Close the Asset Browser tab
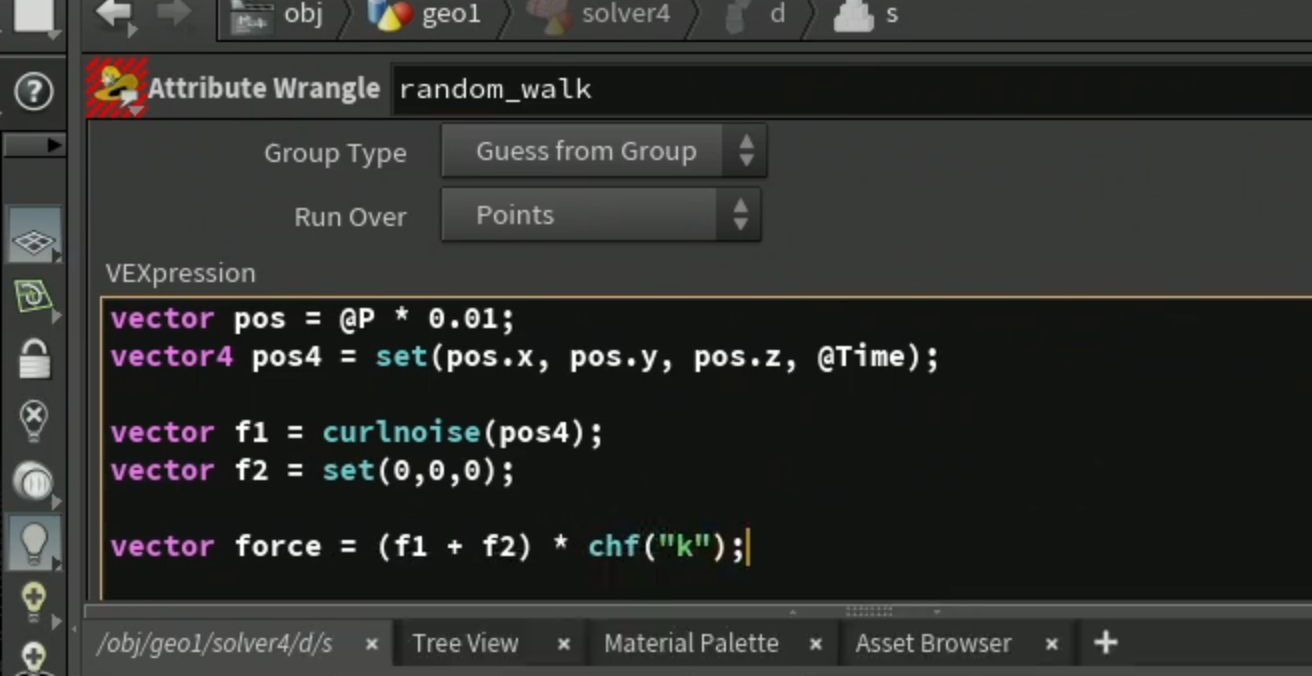This screenshot has width=1312, height=676. 1052,645
